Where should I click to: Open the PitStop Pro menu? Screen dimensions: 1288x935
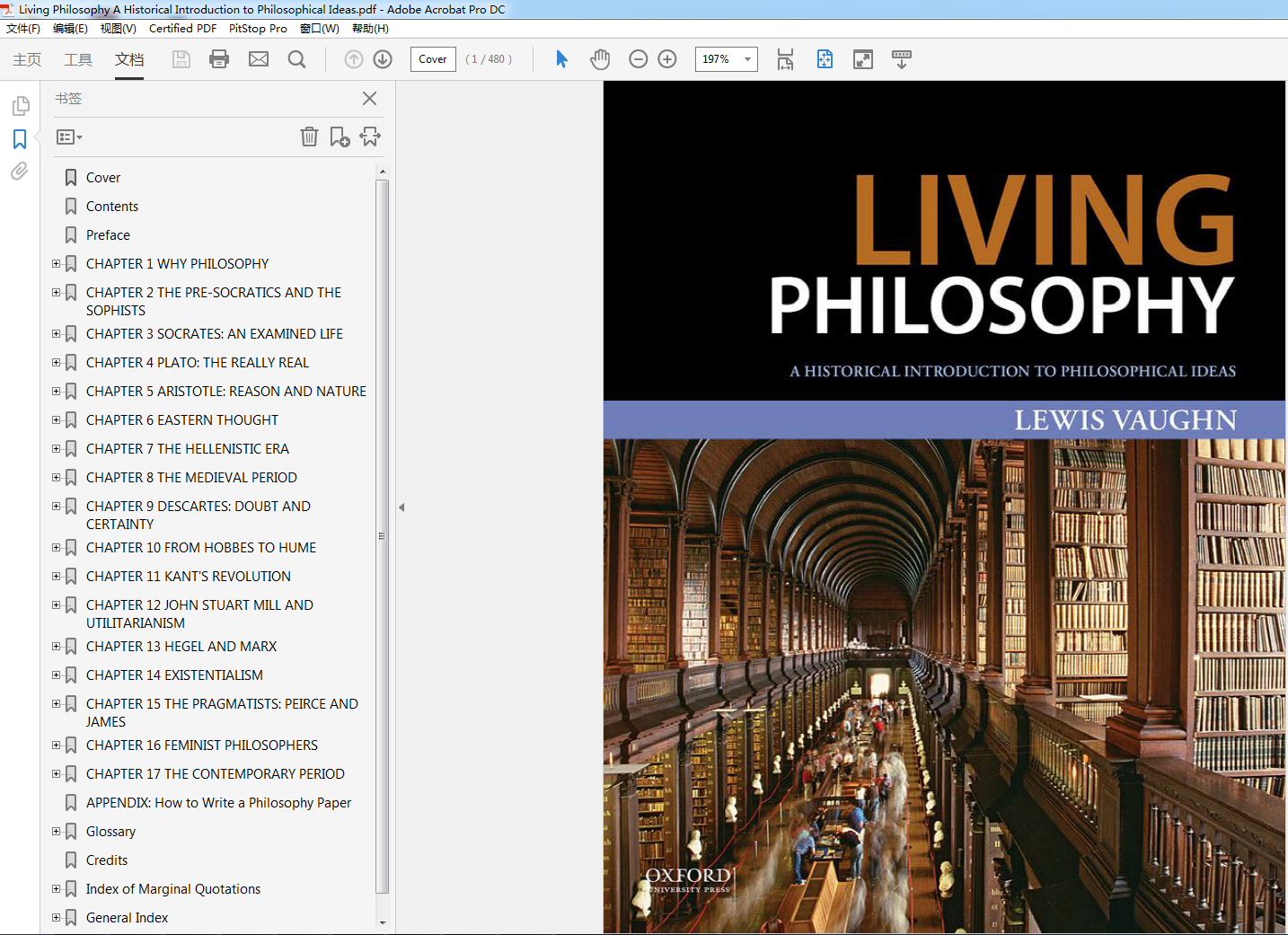[258, 29]
